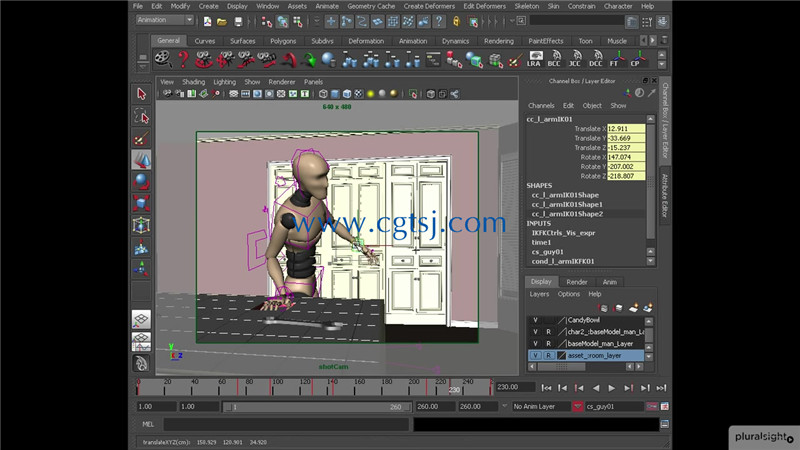The height and width of the screenshot is (450, 800).
Task: Click the DCC shelf button
Action: 595,59
